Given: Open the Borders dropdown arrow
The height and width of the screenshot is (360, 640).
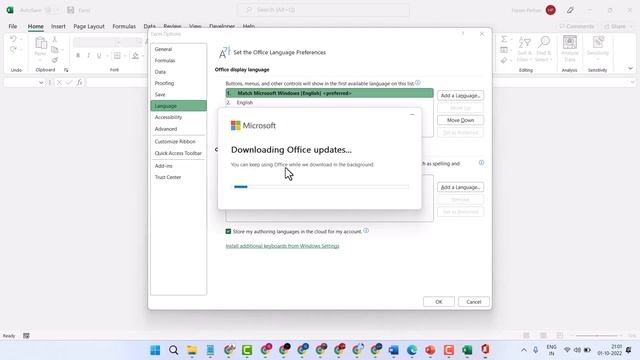Looking at the screenshot, I should pos(124,56).
